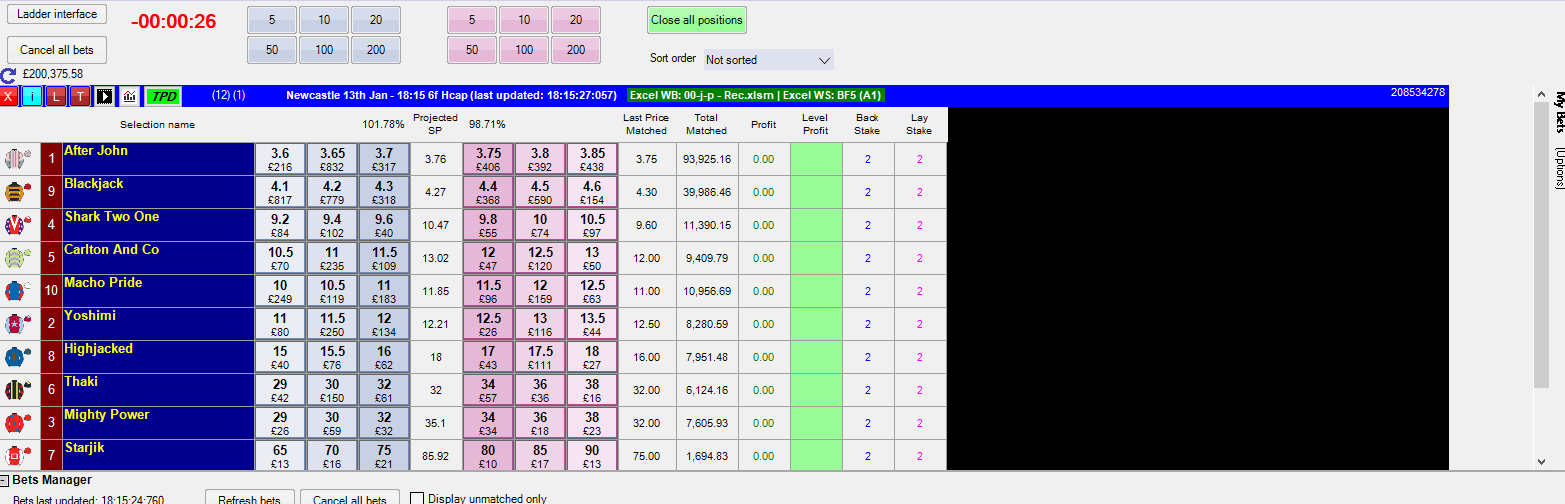Click saddle number 10 for Macho Pride
The height and width of the screenshot is (504, 1565).
pyautogui.click(x=51, y=291)
